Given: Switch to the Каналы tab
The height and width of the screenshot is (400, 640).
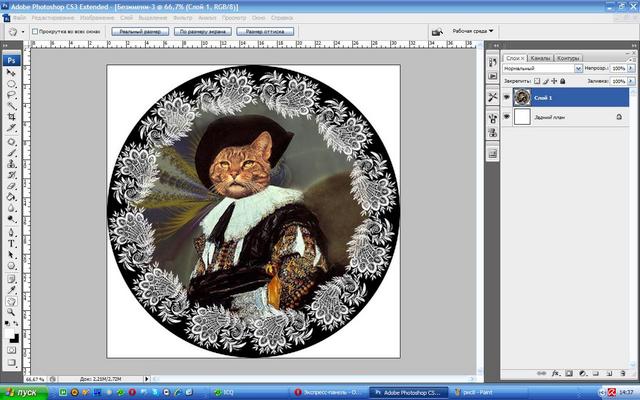Looking at the screenshot, I should [540, 58].
